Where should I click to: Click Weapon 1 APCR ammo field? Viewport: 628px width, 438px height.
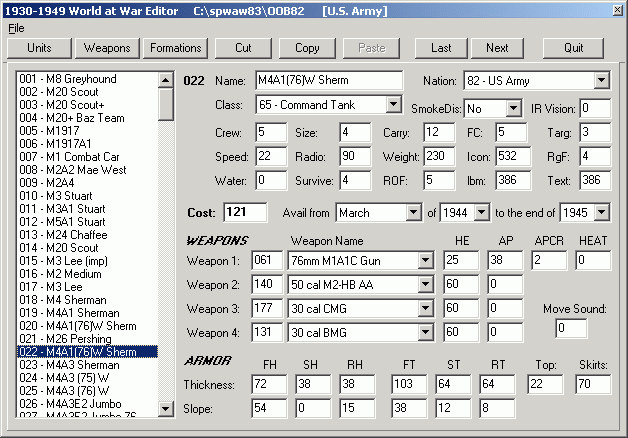click(x=549, y=261)
